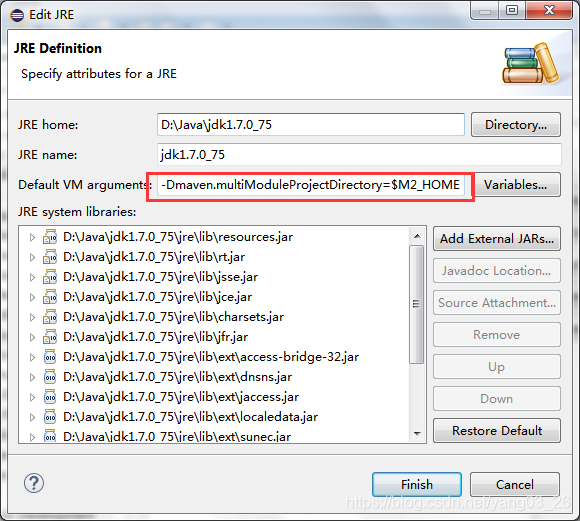
Task: Click the Restore Default button
Action: [x=497, y=431]
